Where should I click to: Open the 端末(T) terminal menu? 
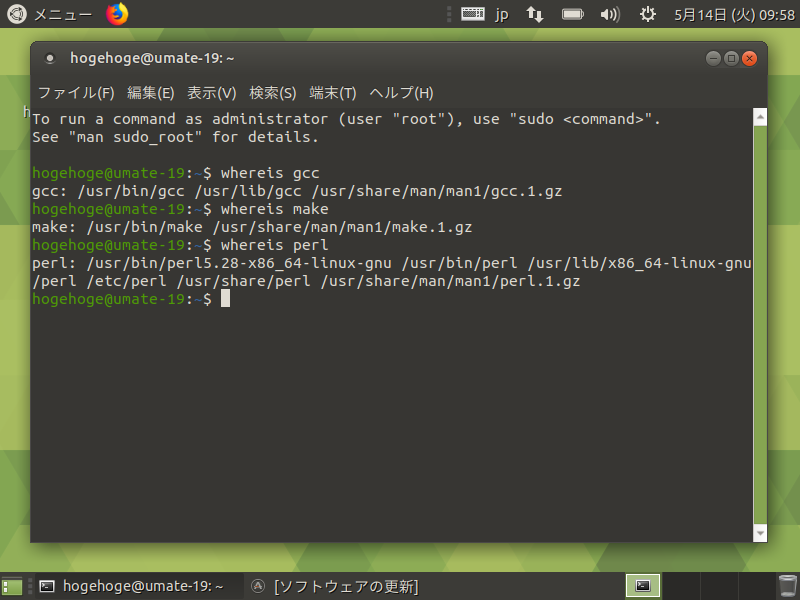pos(333,93)
